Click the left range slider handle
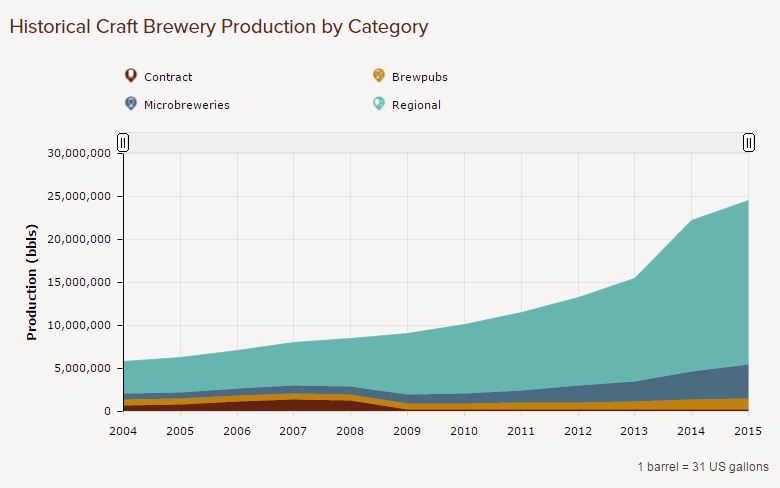The height and width of the screenshot is (488, 780). click(x=123, y=143)
